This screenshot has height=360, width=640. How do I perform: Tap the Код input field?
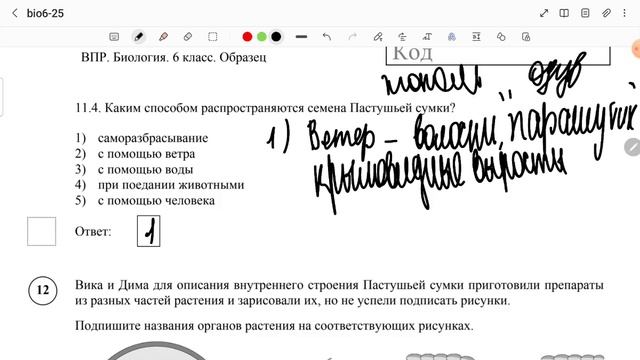coord(498,56)
